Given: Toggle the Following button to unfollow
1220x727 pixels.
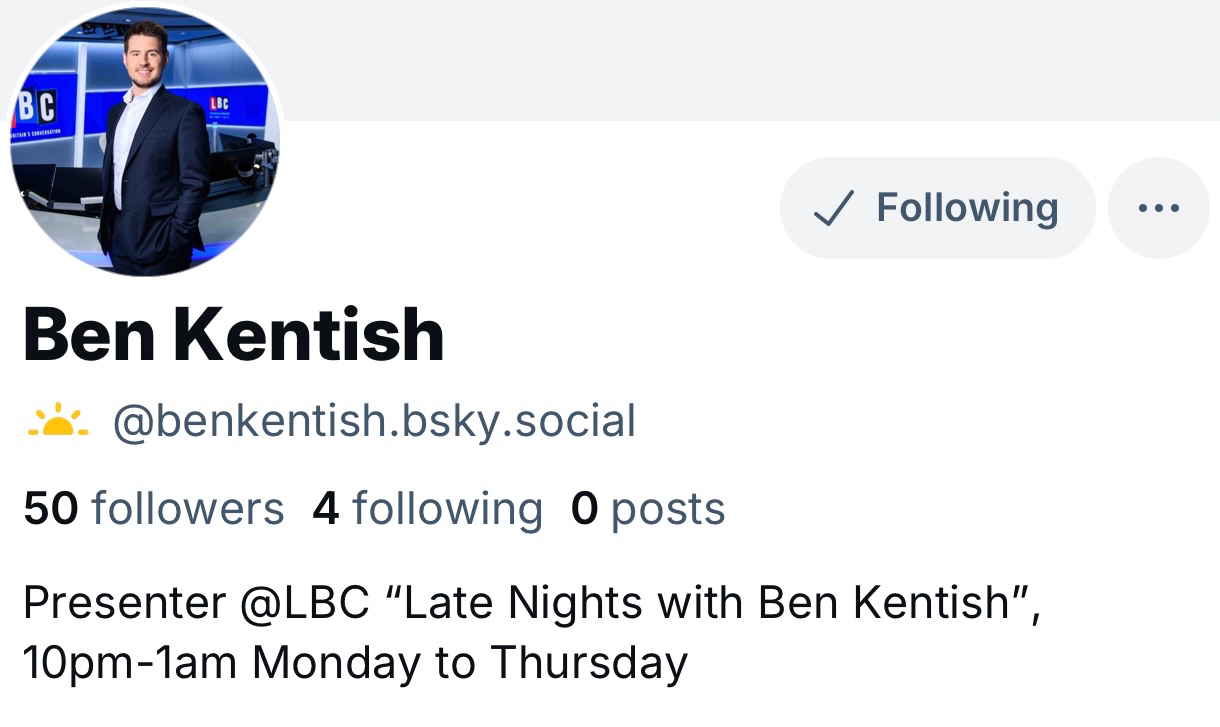Looking at the screenshot, I should tap(937, 208).
